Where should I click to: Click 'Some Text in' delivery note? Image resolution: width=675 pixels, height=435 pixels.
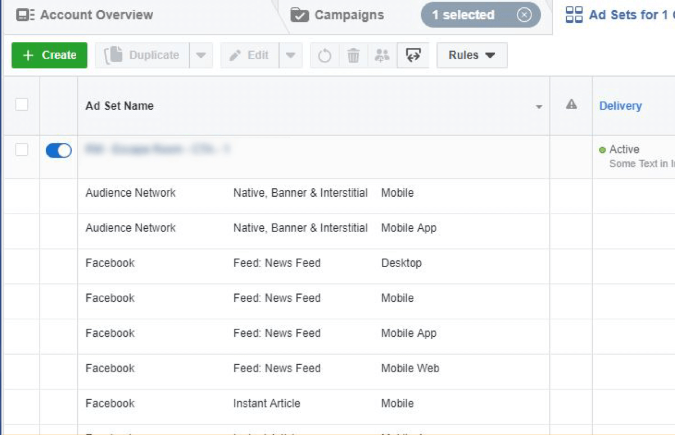[x=638, y=164]
